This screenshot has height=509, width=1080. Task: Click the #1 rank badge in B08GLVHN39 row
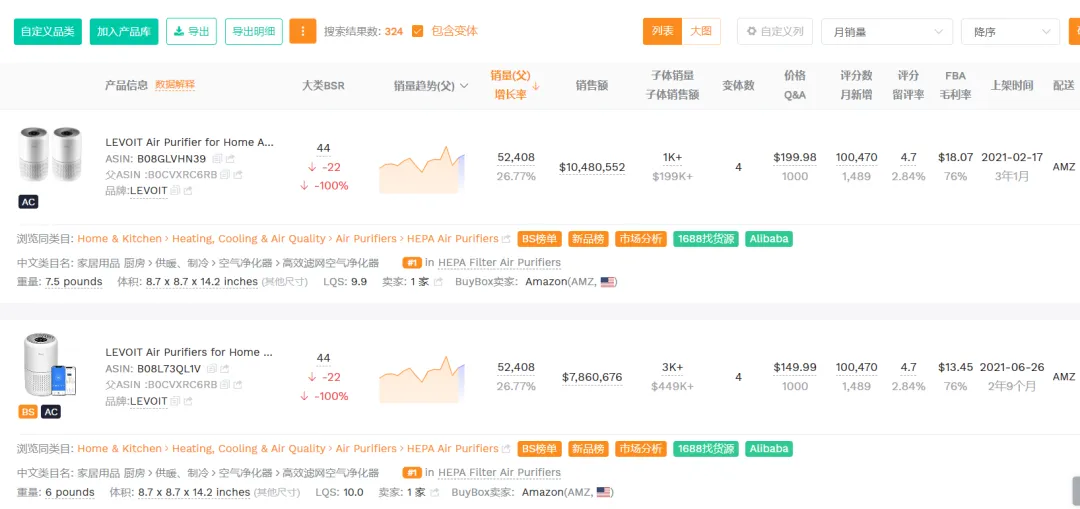(412, 262)
